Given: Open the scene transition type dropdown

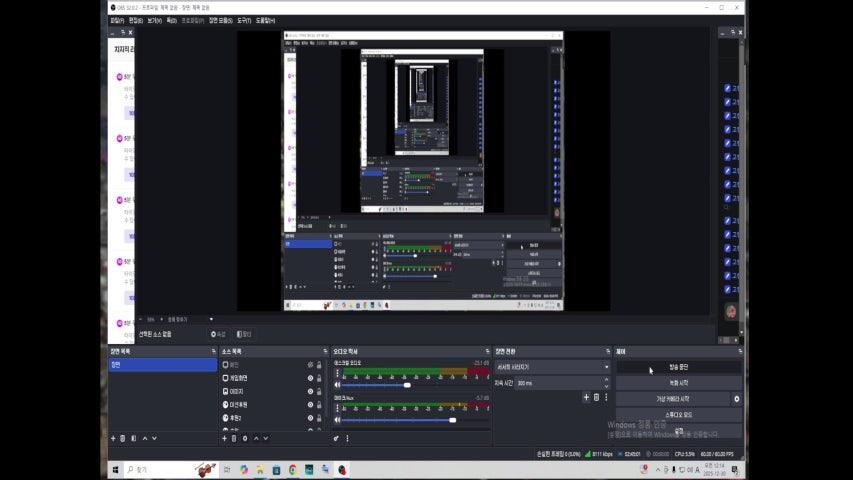Looking at the screenshot, I should [552, 367].
